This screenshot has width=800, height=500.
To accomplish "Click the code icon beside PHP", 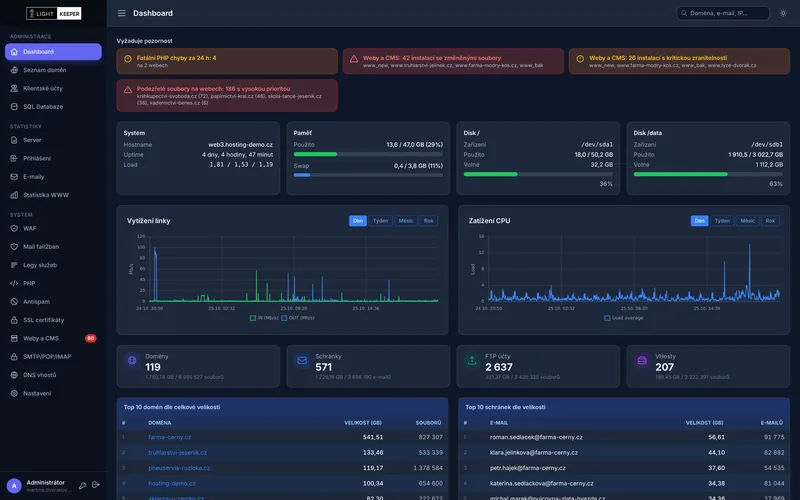I will point(14,283).
